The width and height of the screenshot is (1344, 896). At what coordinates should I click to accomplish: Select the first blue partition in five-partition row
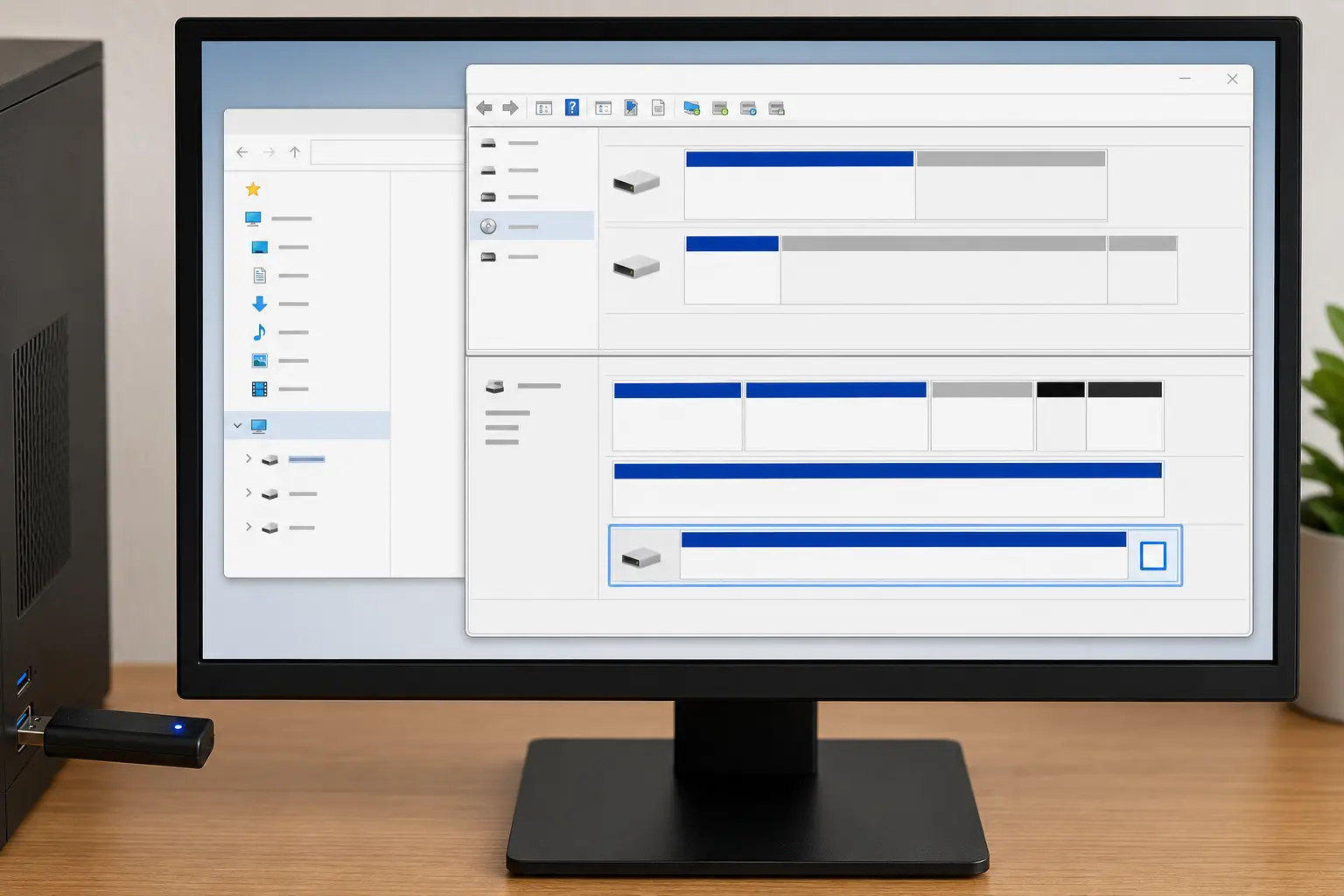pyautogui.click(x=677, y=416)
